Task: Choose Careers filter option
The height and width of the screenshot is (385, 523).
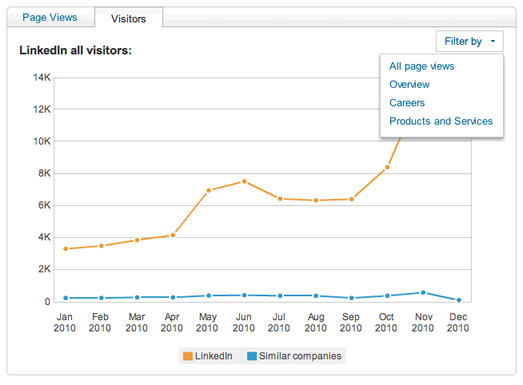Action: point(407,103)
